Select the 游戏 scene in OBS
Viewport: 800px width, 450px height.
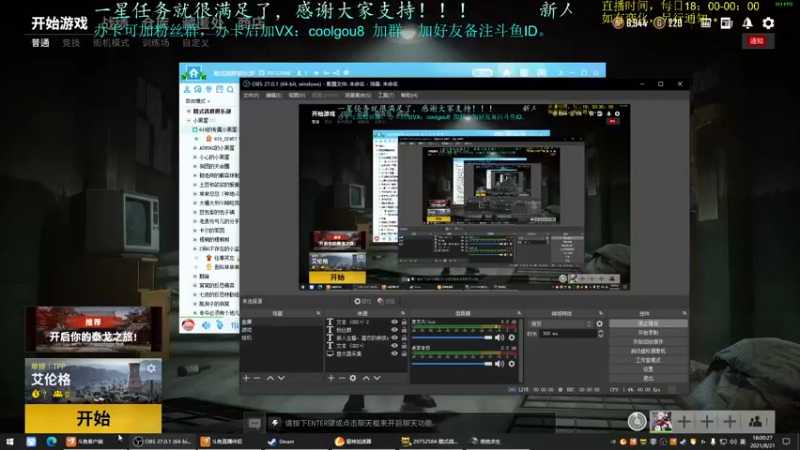click(x=247, y=330)
